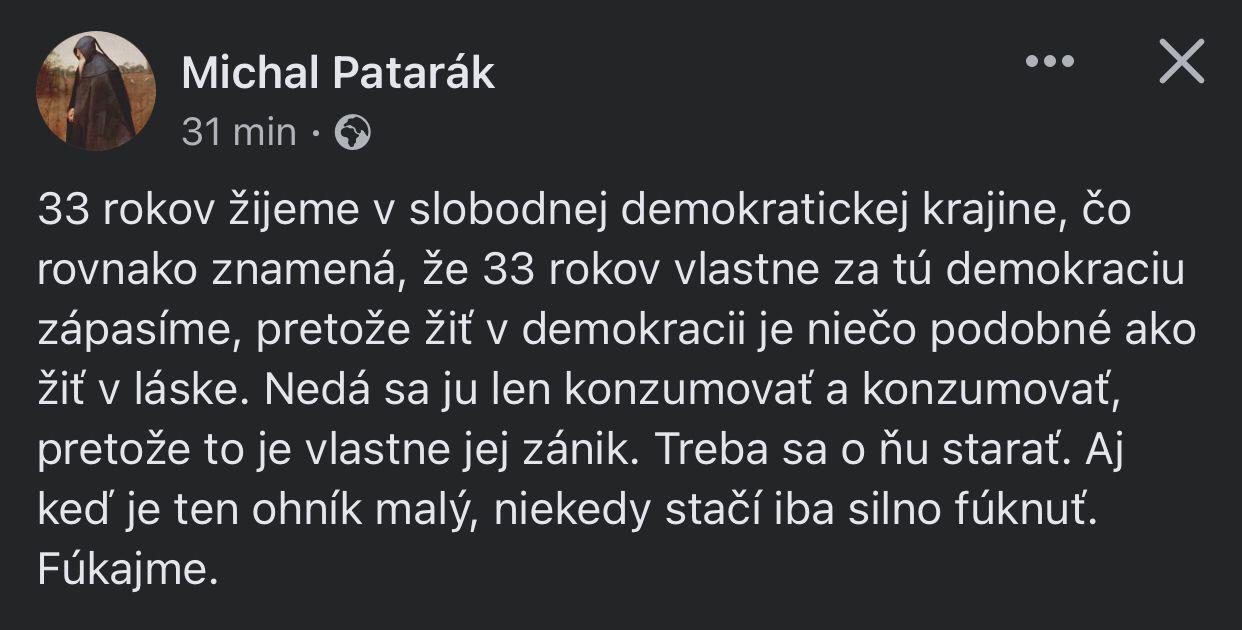Click the author name Michal Patarák
Image resolution: width=1242 pixels, height=630 pixels.
338,73
